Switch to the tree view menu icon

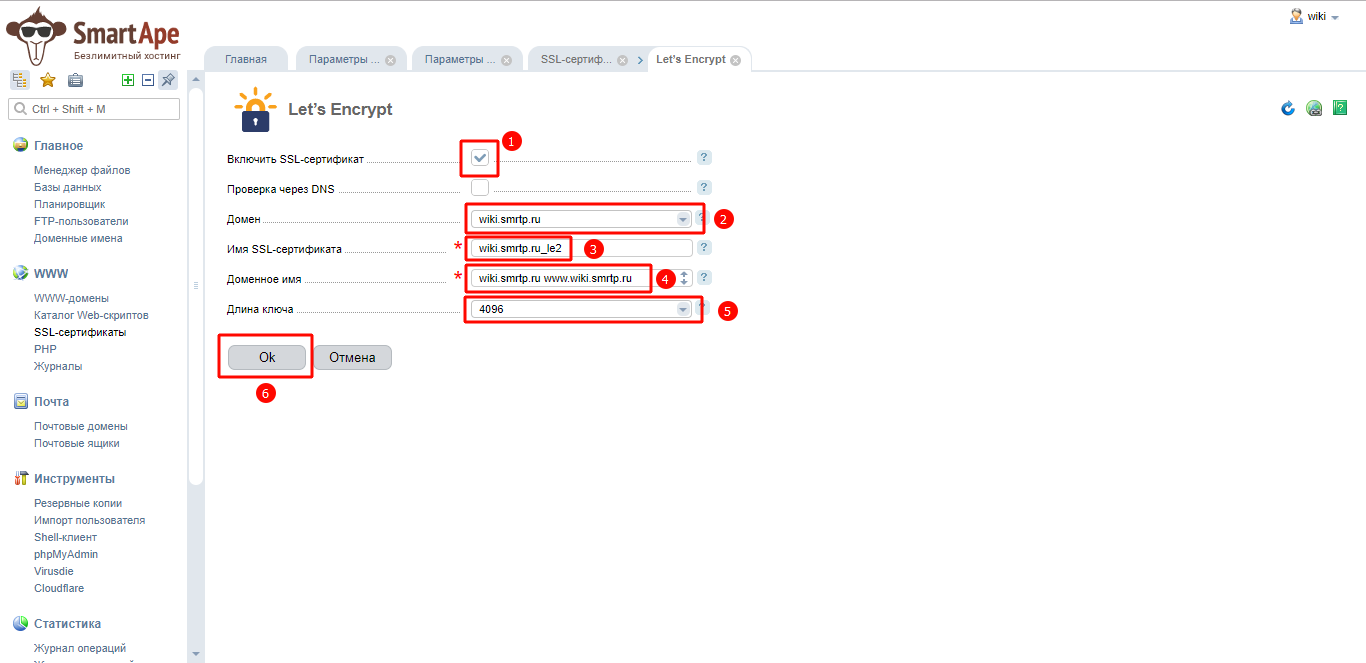pos(20,80)
